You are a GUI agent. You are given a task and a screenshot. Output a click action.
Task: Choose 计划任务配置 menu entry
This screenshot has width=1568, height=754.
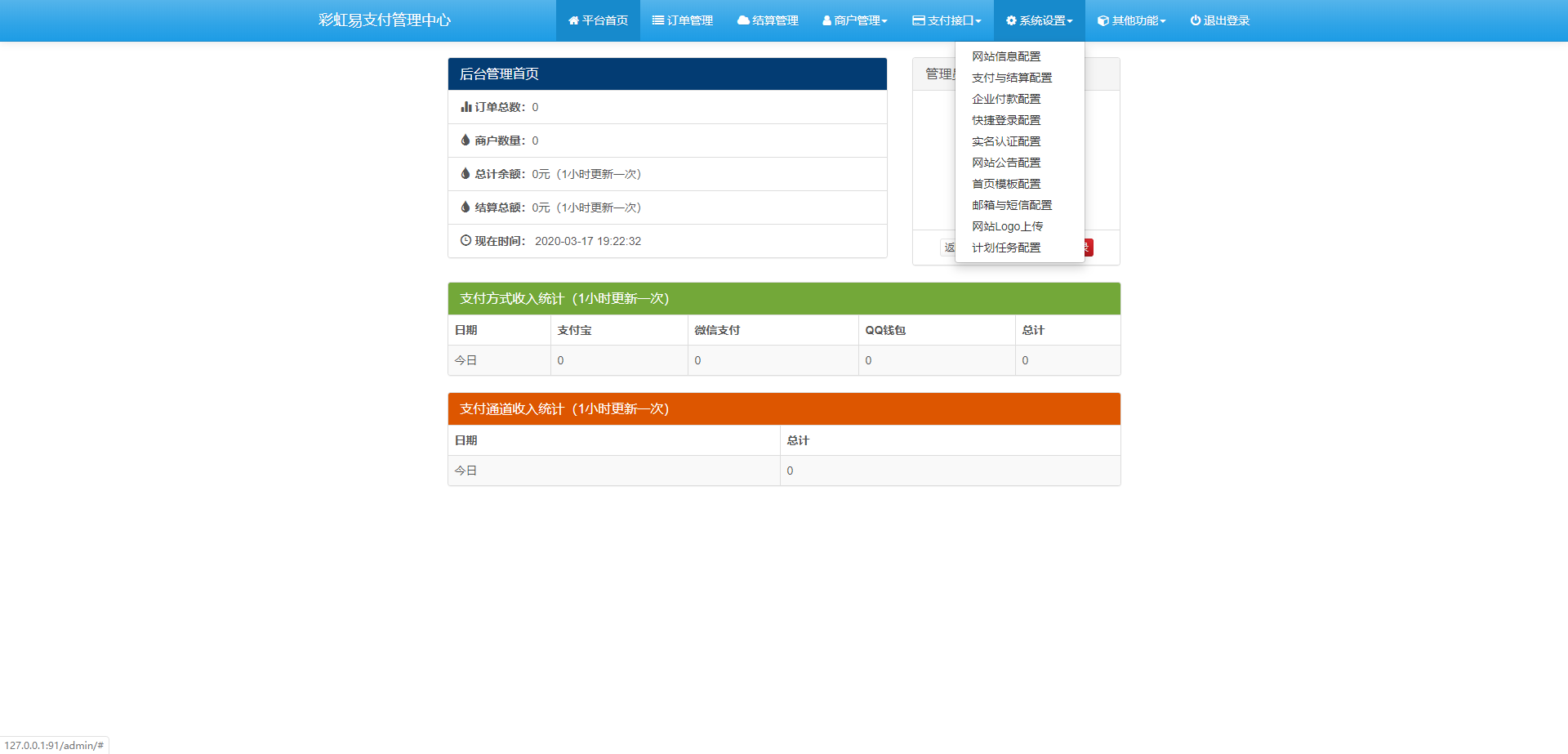point(1005,248)
